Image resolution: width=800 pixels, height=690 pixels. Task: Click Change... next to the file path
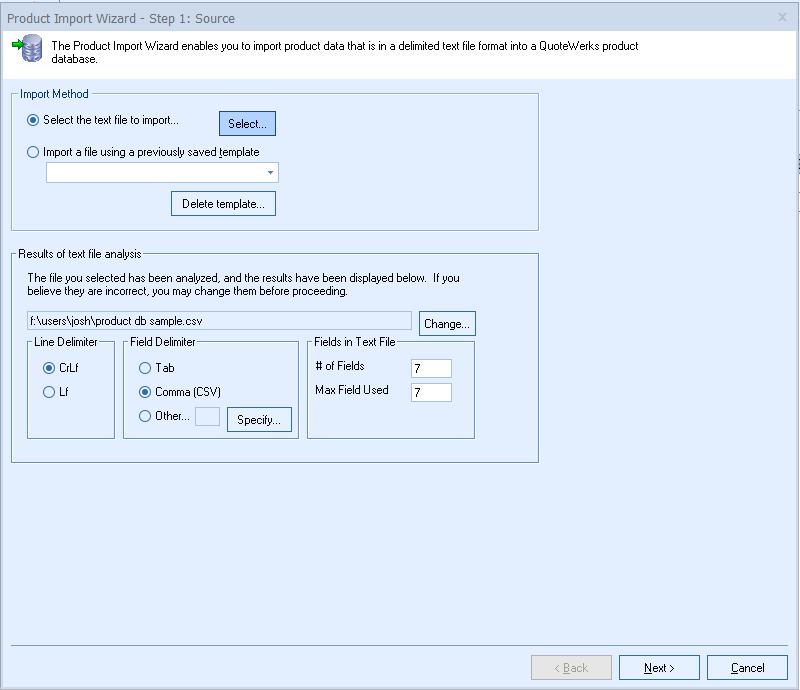(446, 324)
